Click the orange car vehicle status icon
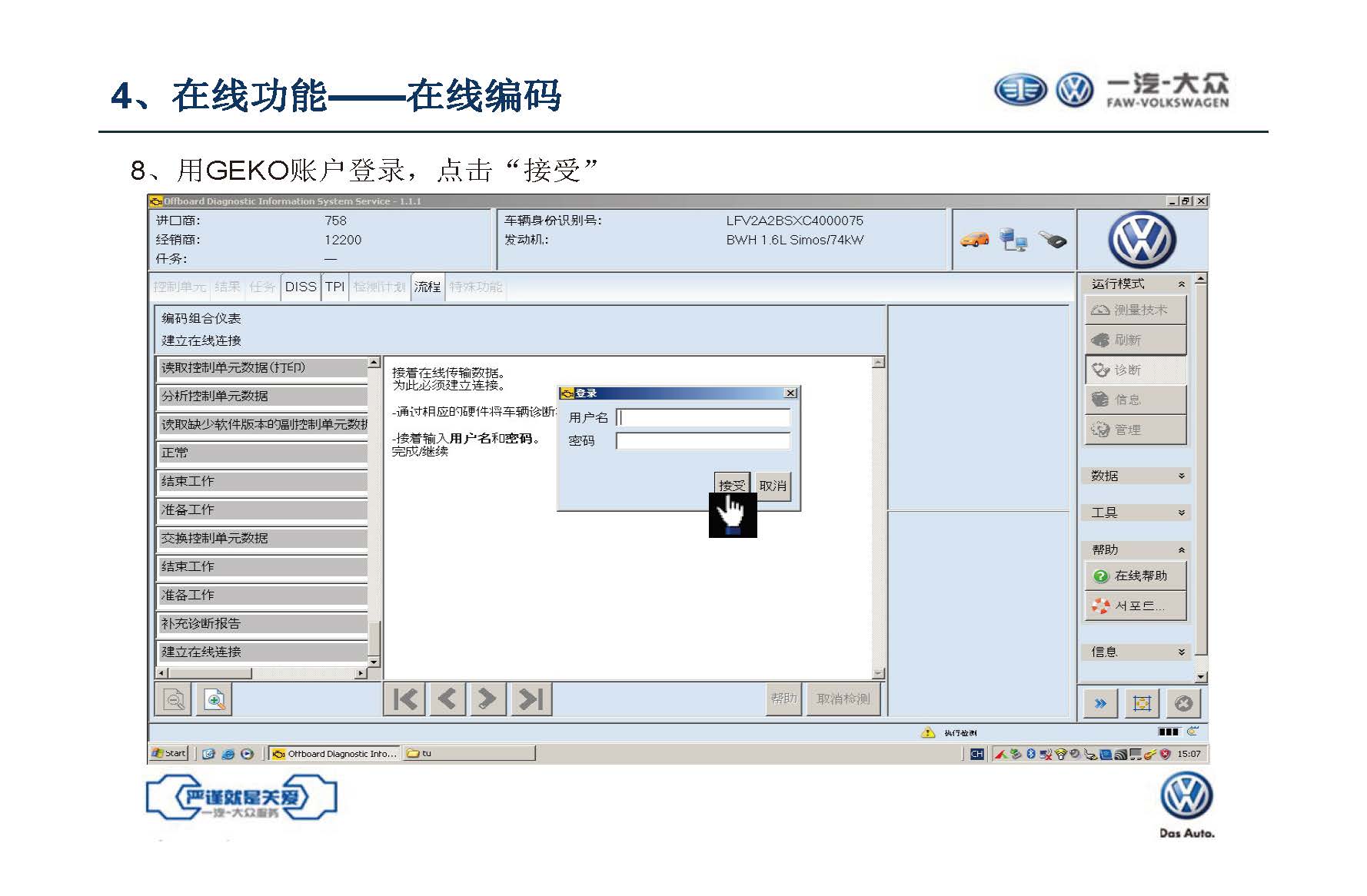 (x=974, y=240)
